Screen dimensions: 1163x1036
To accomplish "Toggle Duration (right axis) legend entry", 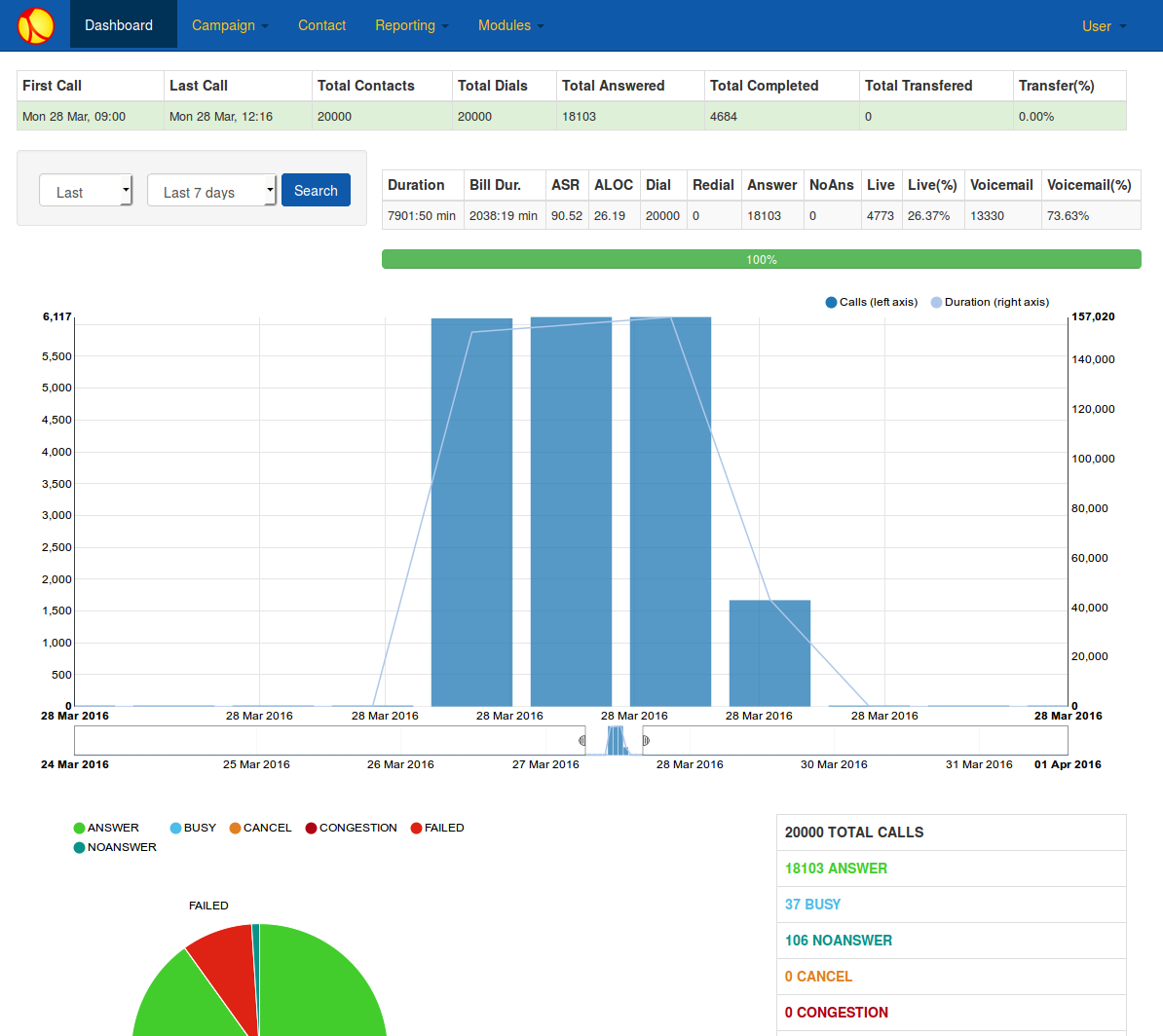I will click(991, 302).
